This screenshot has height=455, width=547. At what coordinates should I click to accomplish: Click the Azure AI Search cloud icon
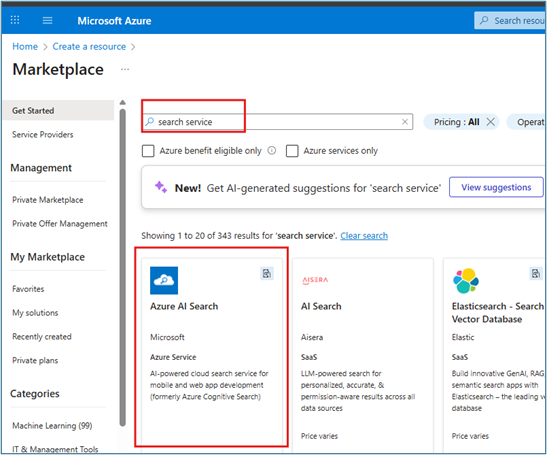(164, 281)
